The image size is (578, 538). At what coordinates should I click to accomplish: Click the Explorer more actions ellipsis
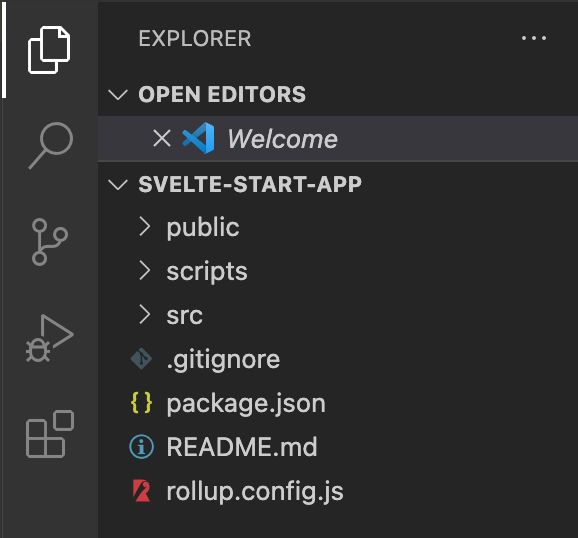click(x=534, y=38)
